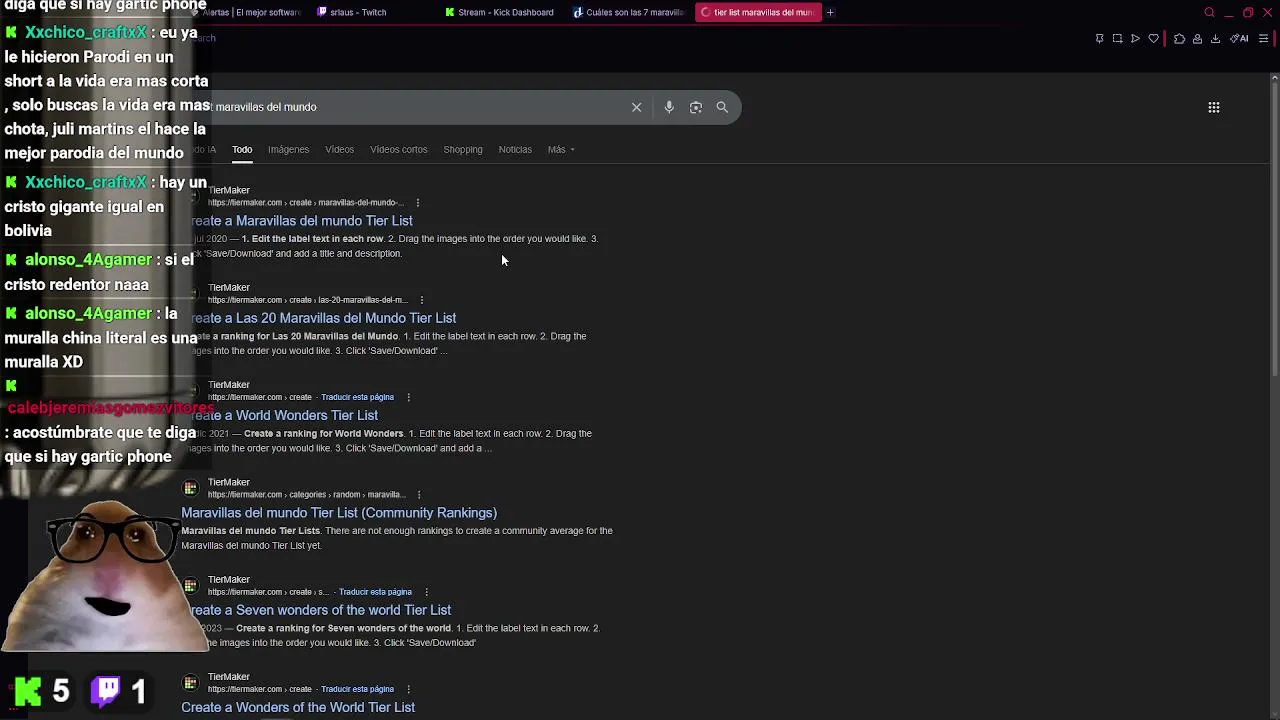
Task: Open Wonders of the World Tier List result
Action: (298, 707)
